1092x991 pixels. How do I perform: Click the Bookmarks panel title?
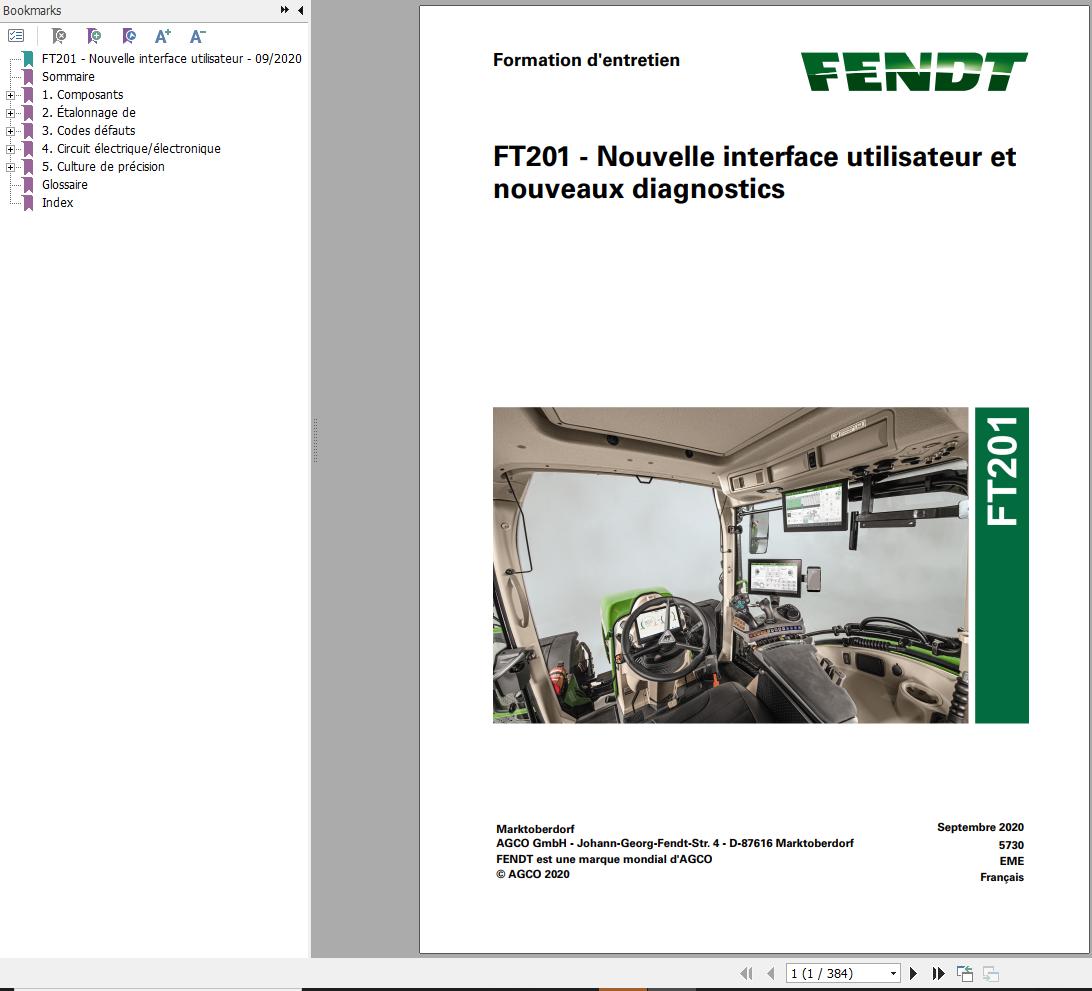(x=32, y=10)
